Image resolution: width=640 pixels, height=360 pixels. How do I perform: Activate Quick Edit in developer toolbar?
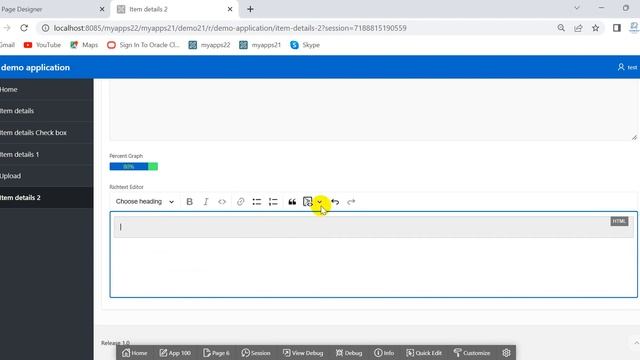coord(424,353)
